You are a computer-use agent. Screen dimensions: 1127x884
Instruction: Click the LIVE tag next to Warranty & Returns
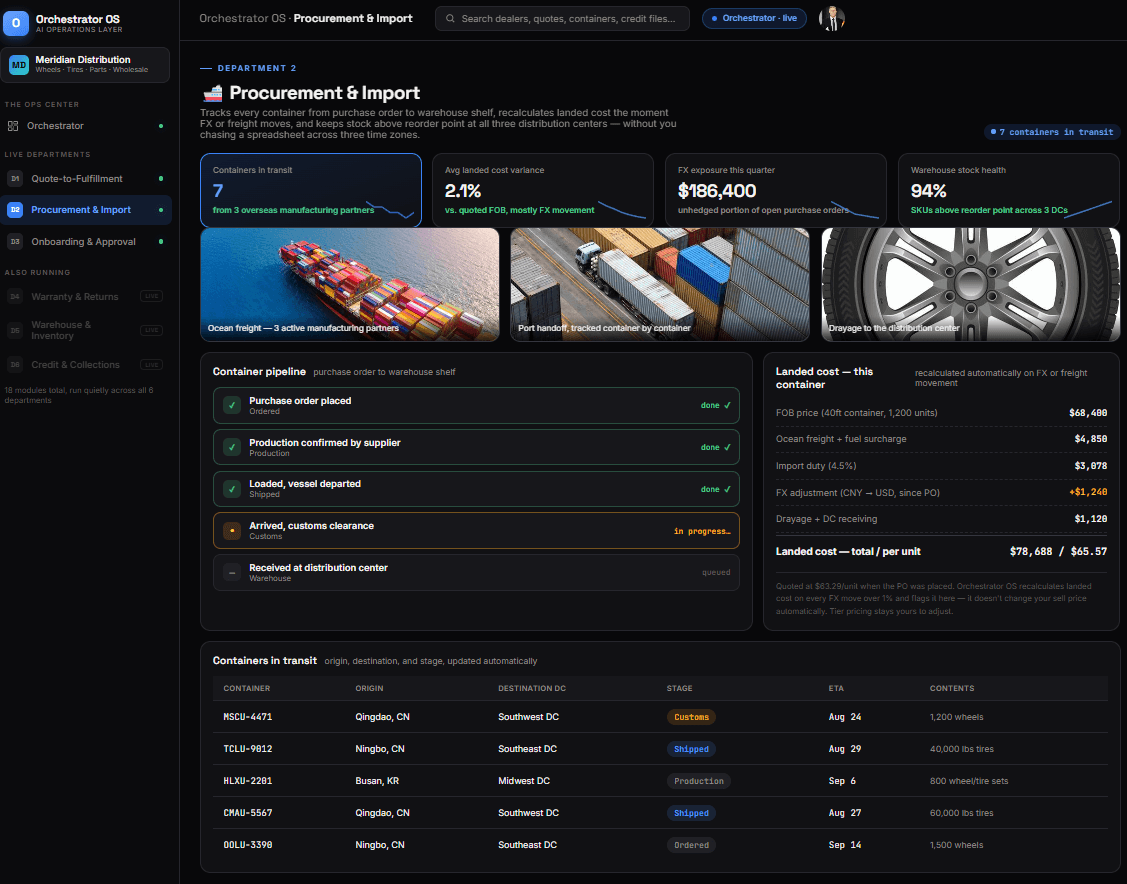[151, 296]
